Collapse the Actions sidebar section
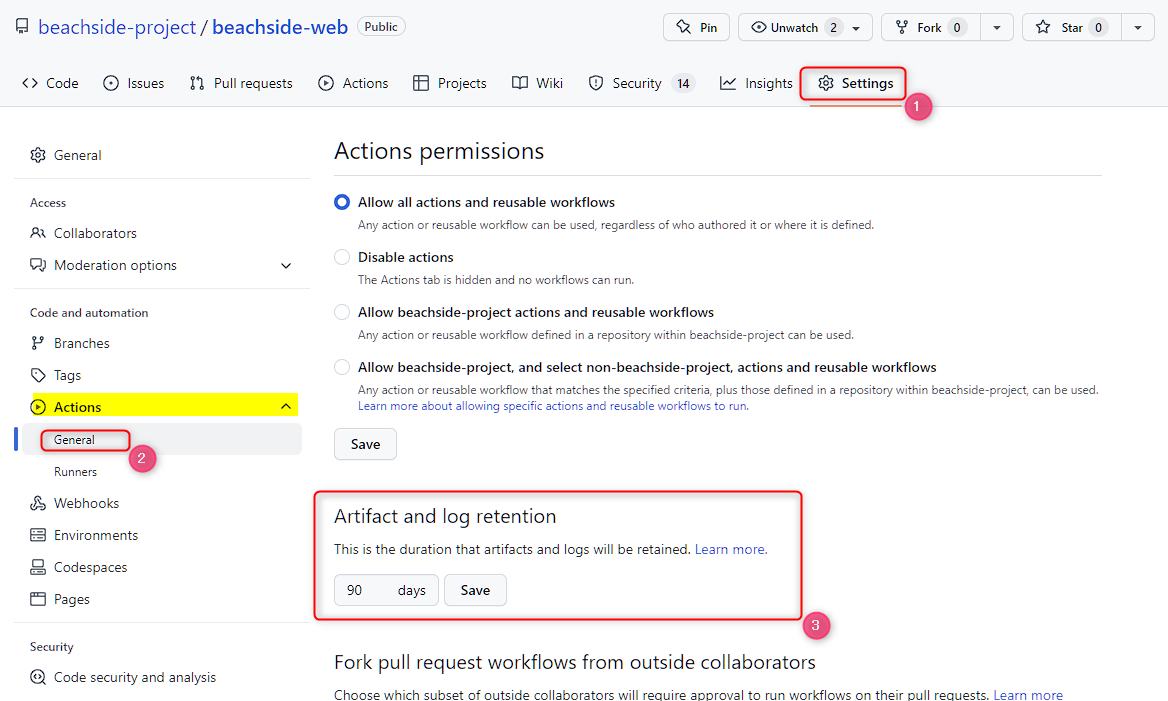This screenshot has width=1168, height=701. [286, 406]
